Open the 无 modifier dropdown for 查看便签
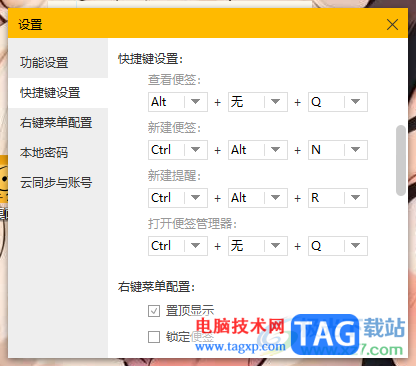Image resolution: width=416 pixels, height=366 pixels. (258, 102)
